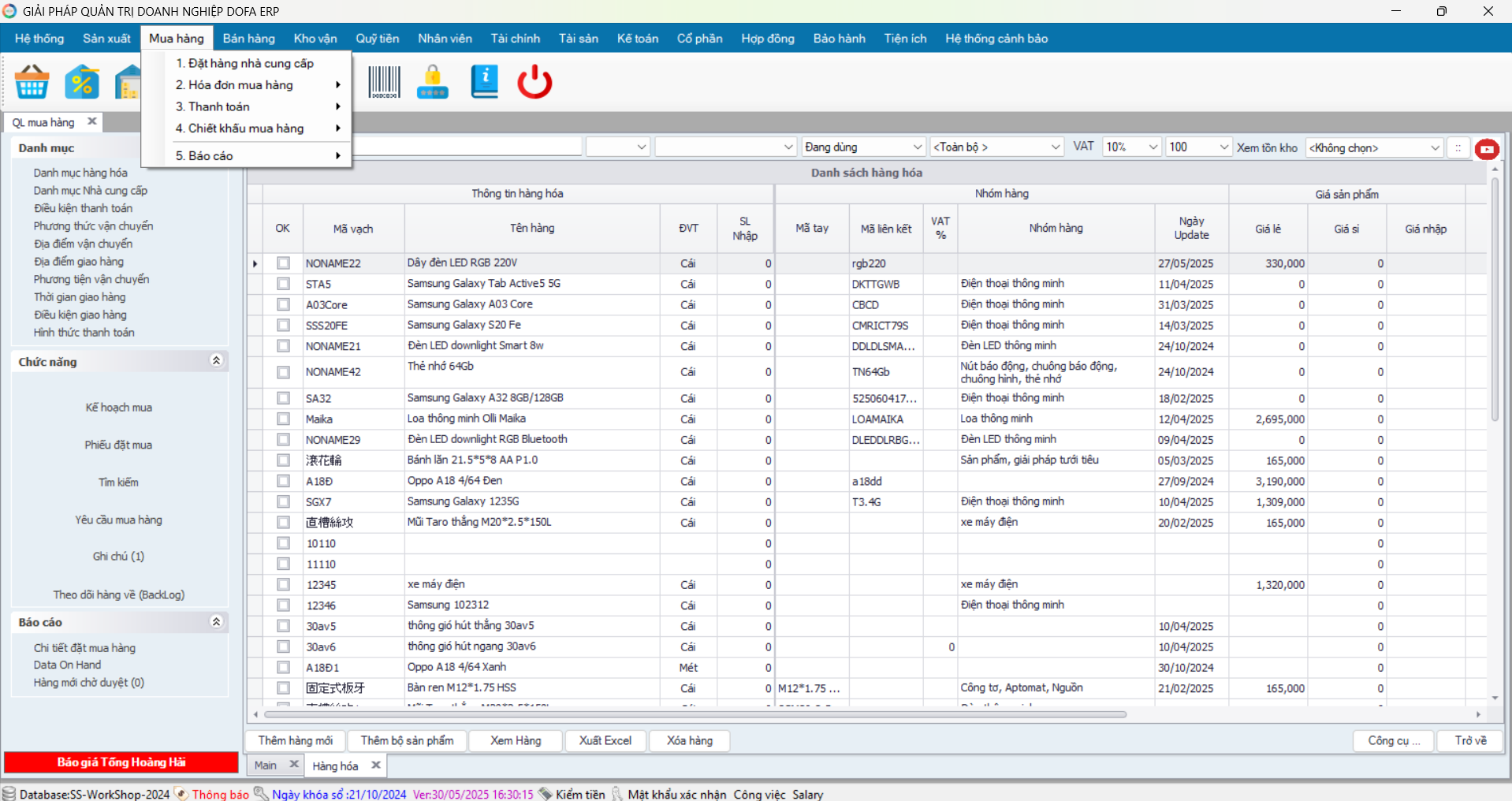The width and height of the screenshot is (1512, 801).
Task: Click the barcode toolbar icon
Action: click(385, 82)
